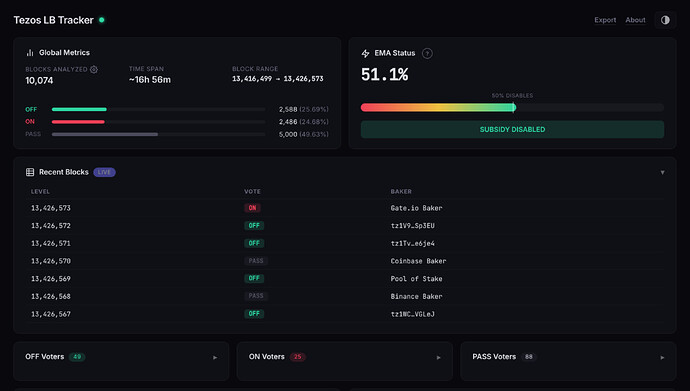Click baker name Pool of Stake

point(416,278)
